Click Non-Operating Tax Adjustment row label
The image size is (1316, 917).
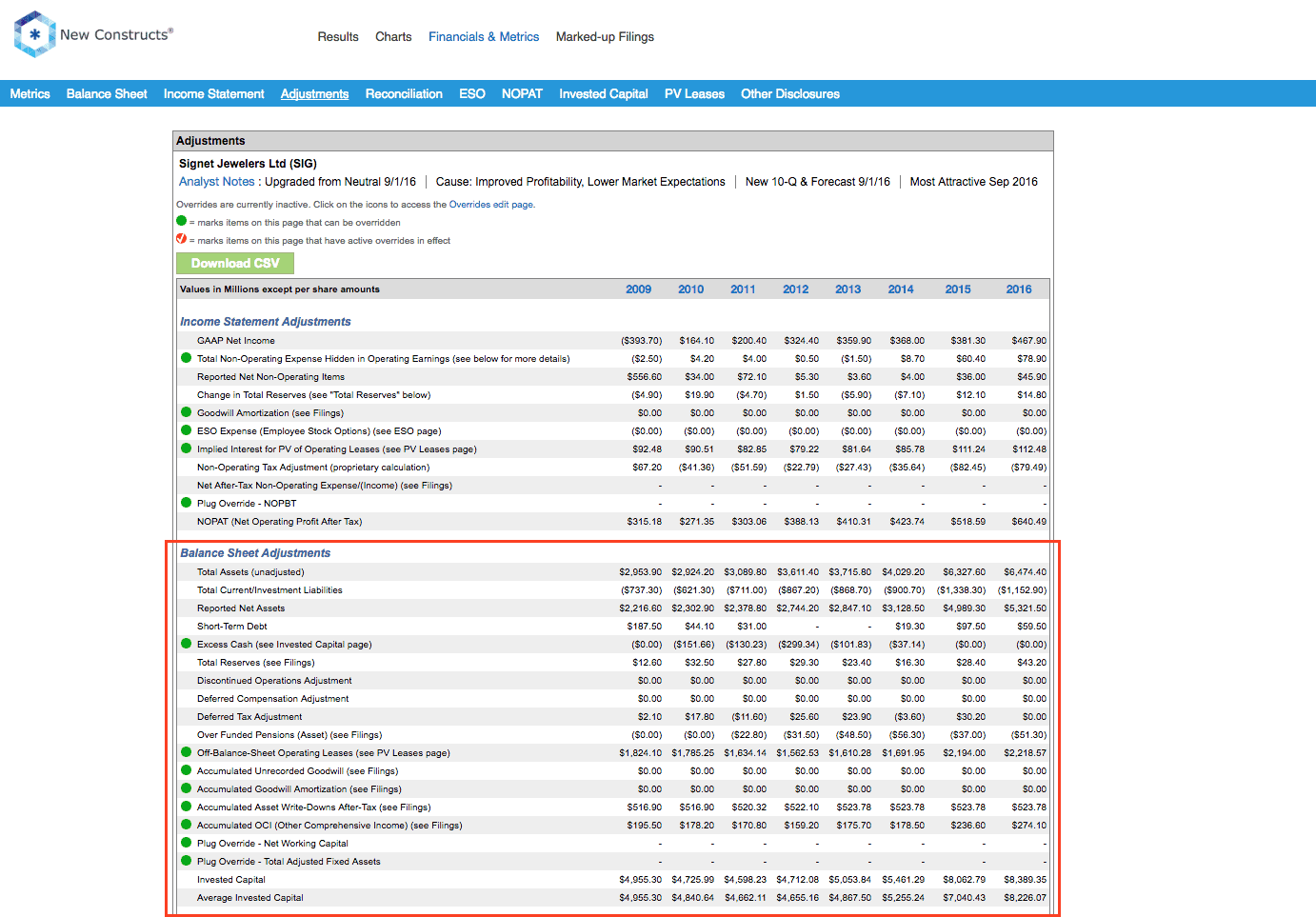coord(313,468)
